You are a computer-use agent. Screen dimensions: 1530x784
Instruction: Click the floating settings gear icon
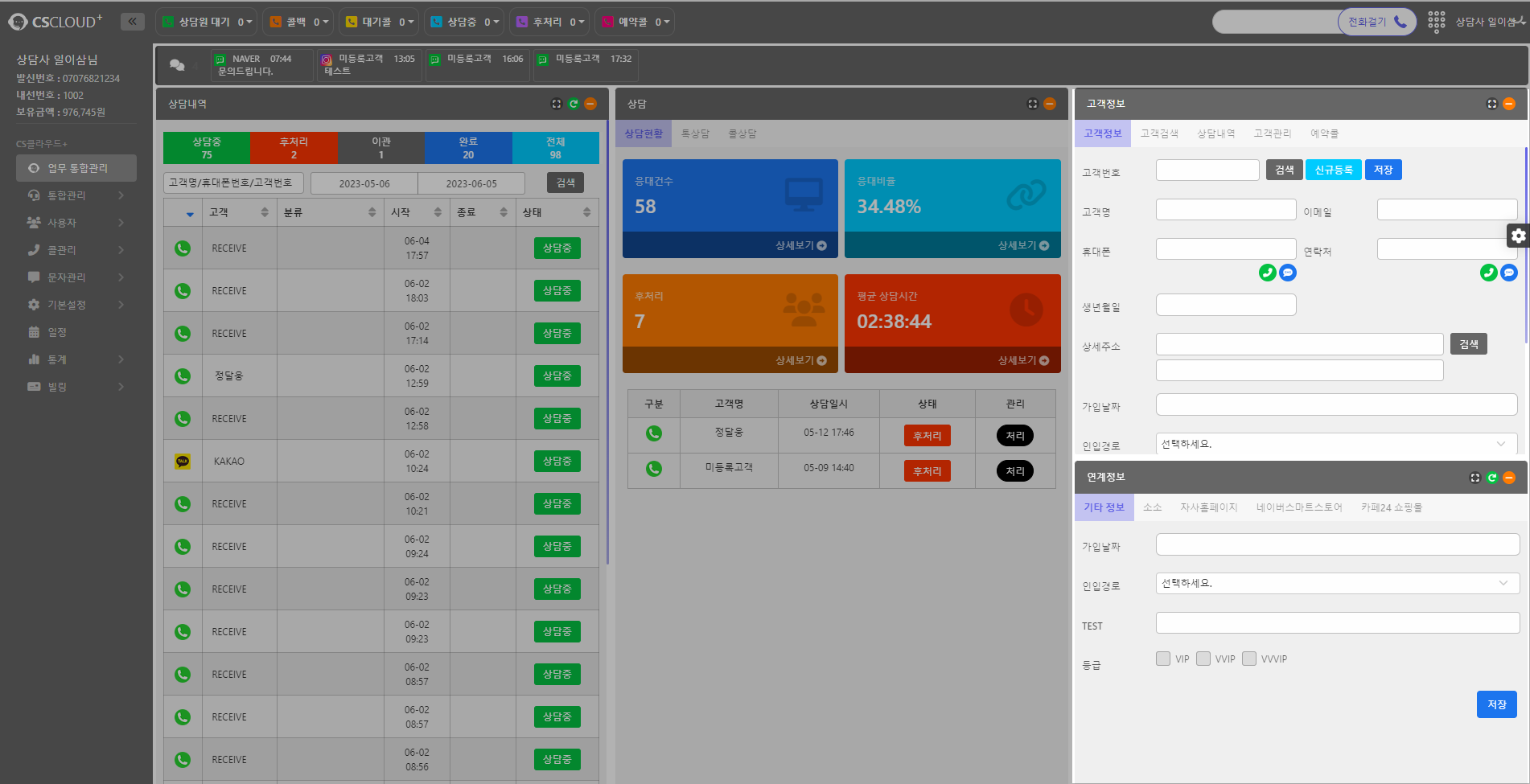tap(1517, 236)
